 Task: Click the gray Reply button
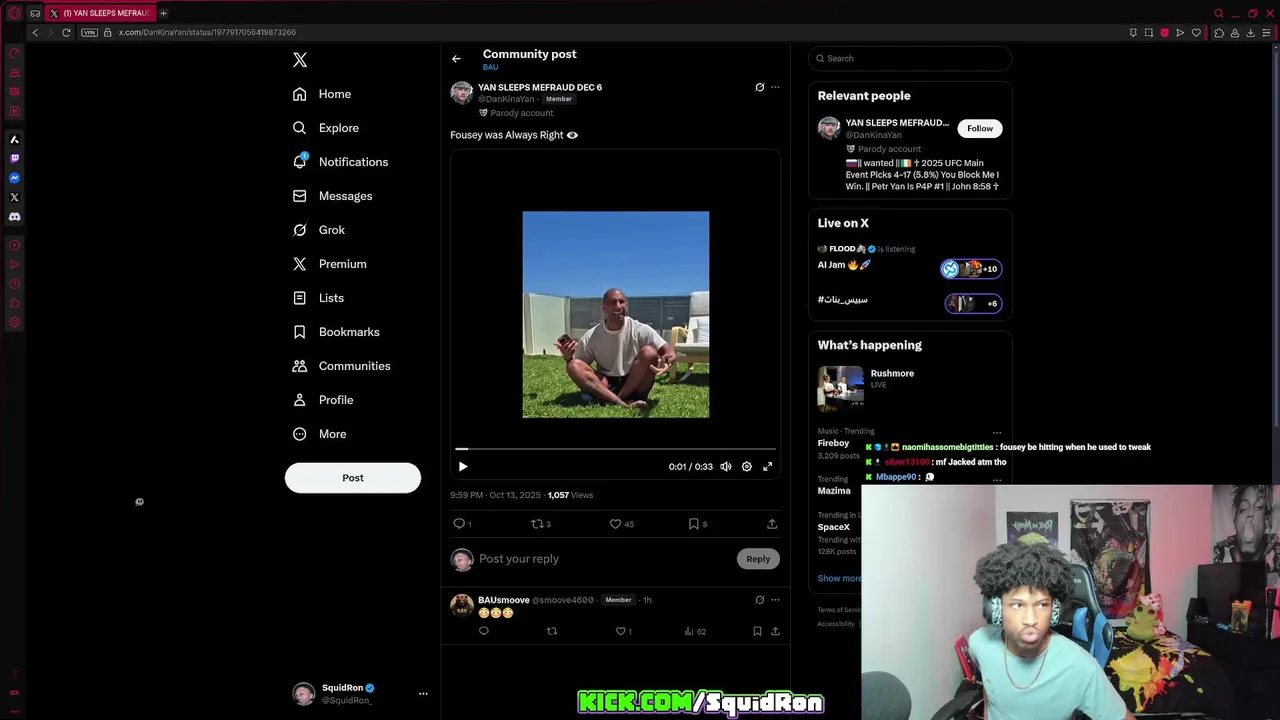[758, 559]
